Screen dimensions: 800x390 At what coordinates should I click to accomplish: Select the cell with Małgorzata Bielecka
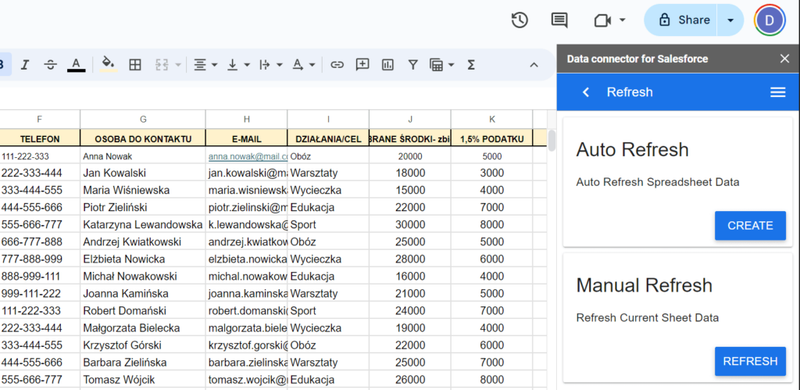pos(143,328)
